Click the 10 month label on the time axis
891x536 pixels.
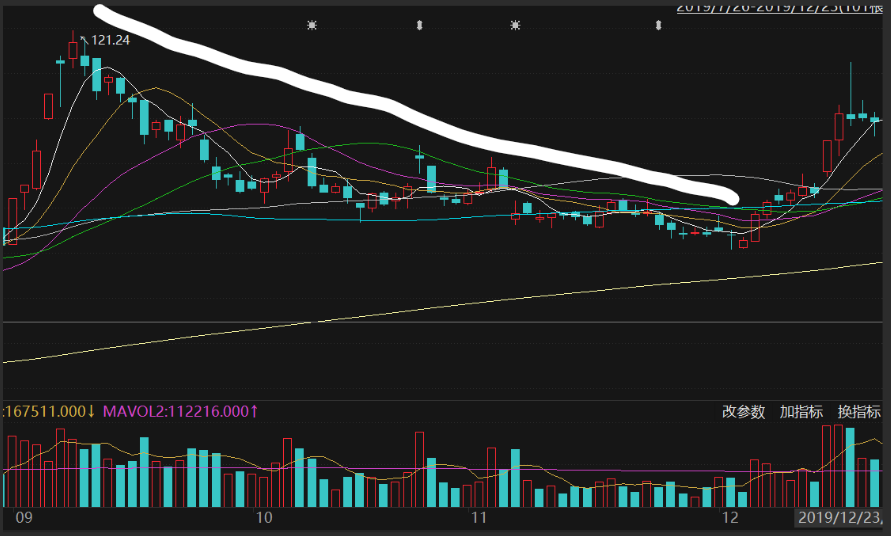pyautogui.click(x=264, y=518)
